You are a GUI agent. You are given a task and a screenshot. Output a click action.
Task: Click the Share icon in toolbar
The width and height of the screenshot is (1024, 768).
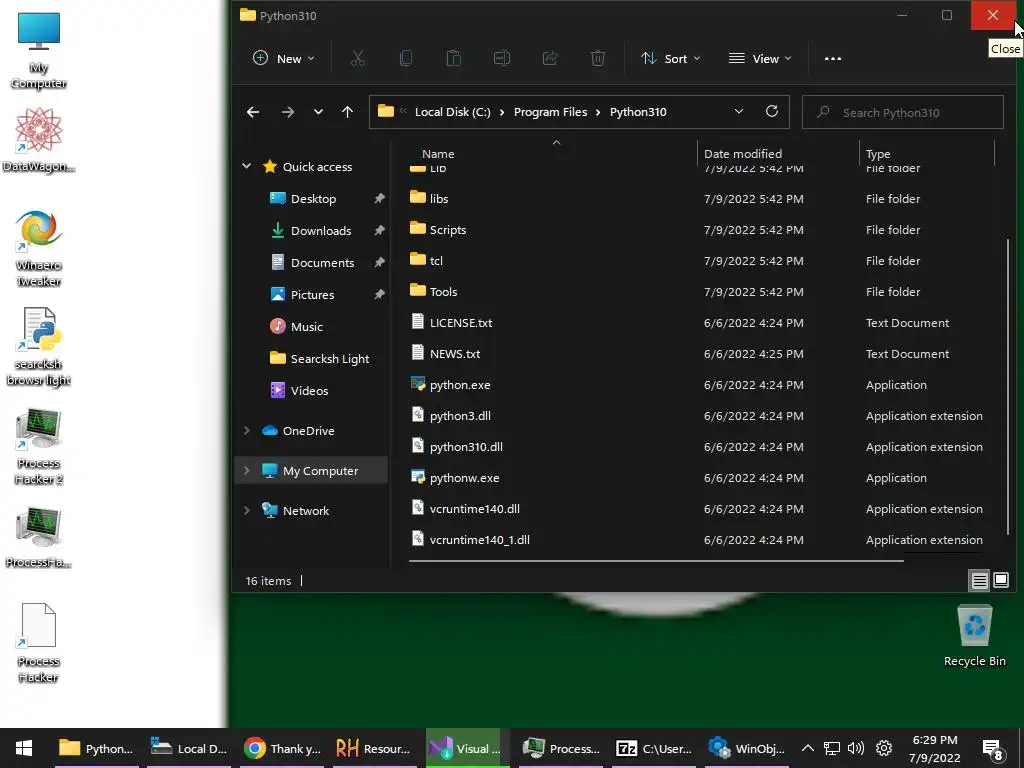[550, 59]
